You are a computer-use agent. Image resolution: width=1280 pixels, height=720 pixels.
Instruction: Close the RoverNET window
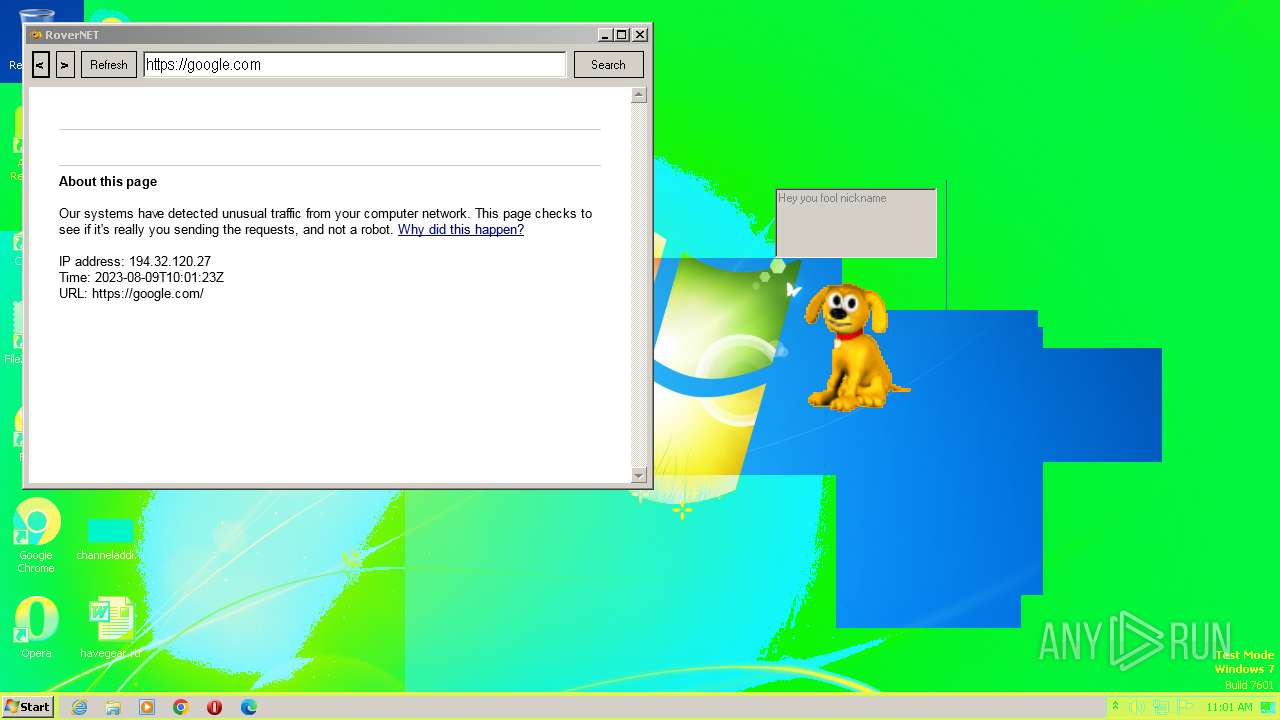click(x=640, y=35)
